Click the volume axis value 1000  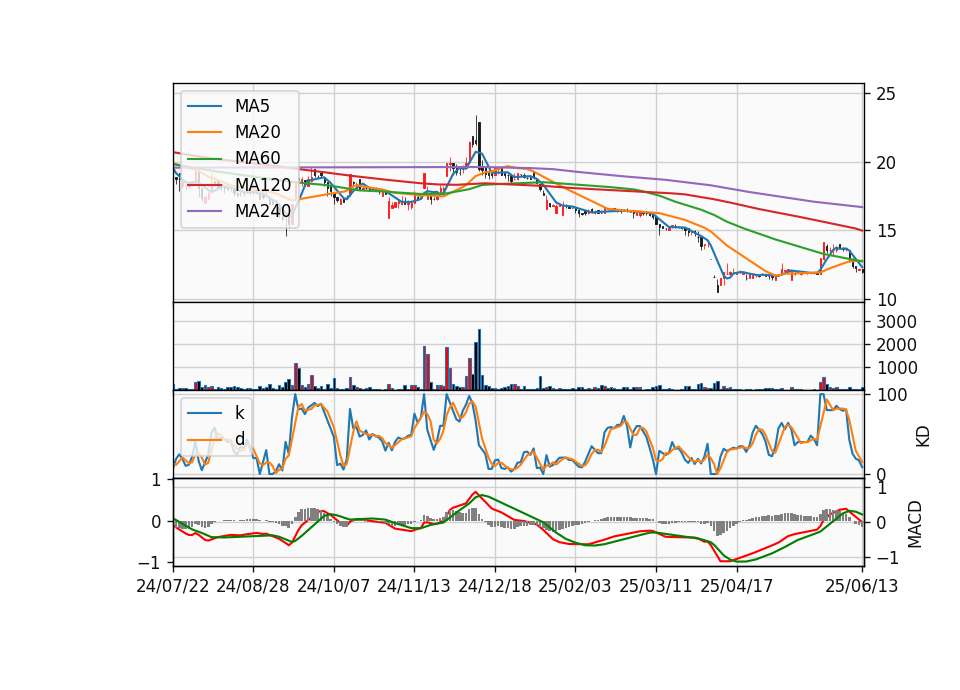coord(896,368)
